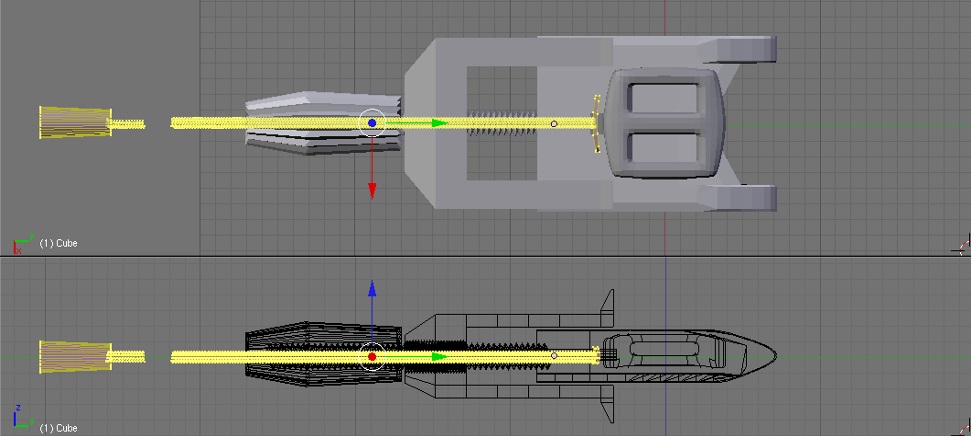Click the upper triangular fin in lower viewport
Screen dimensions: 971x436
(606, 308)
